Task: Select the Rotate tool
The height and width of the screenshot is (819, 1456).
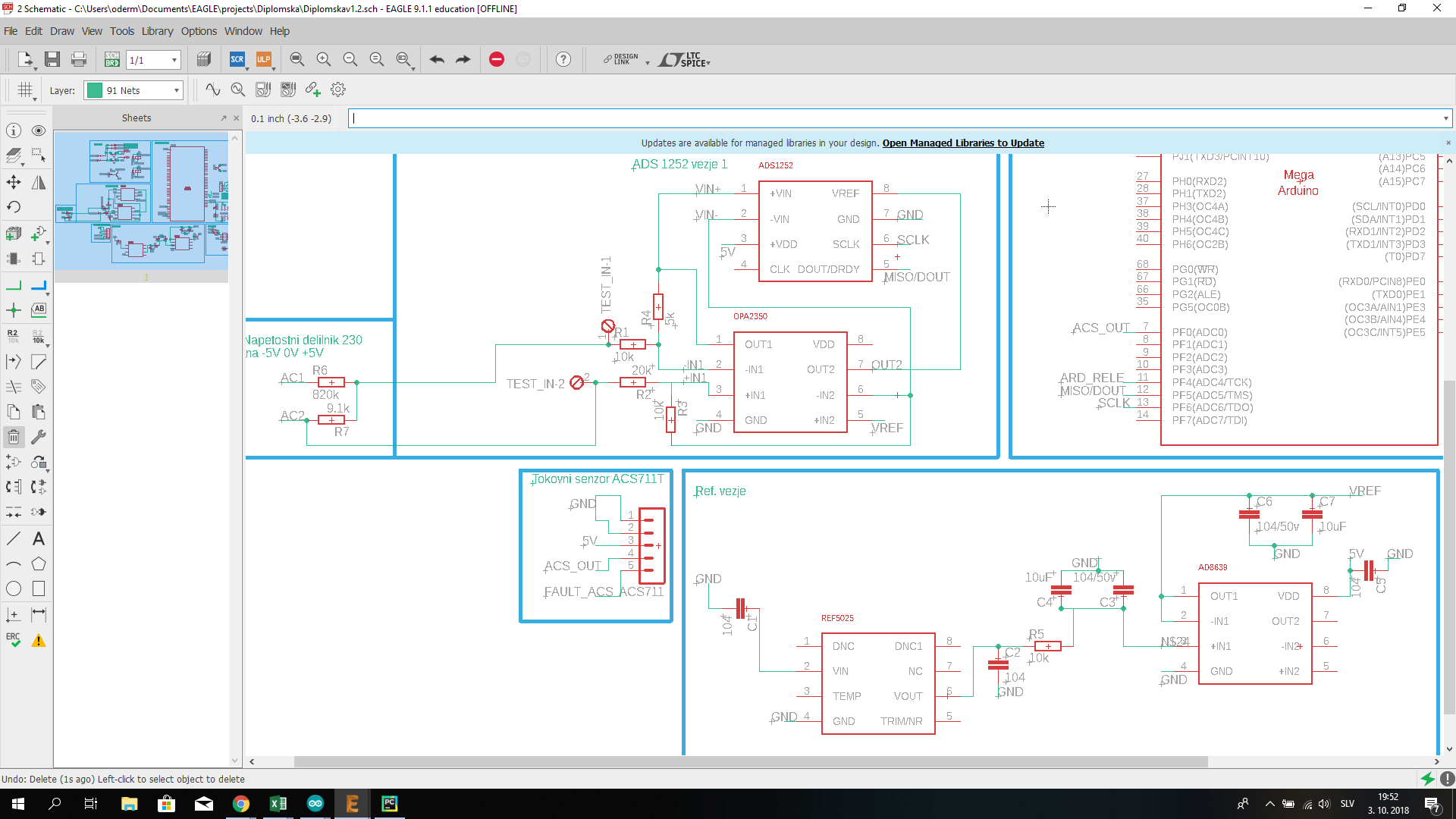Action: pyautogui.click(x=14, y=207)
